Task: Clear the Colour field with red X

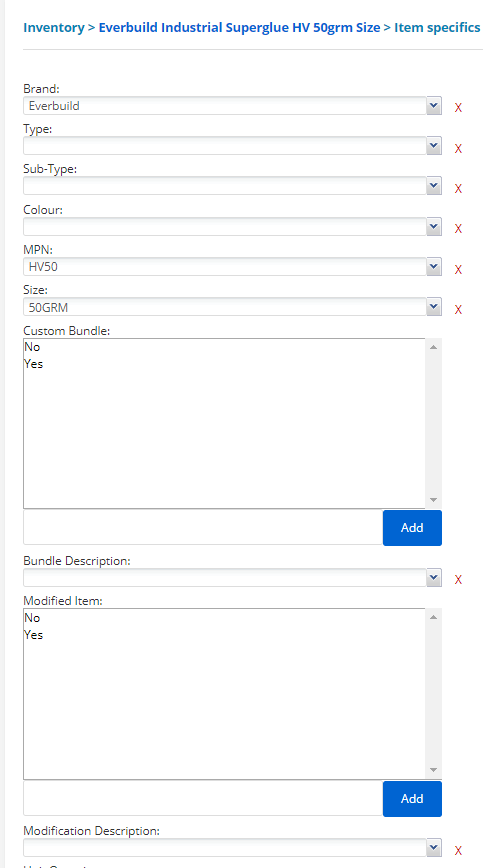Action: pos(458,229)
